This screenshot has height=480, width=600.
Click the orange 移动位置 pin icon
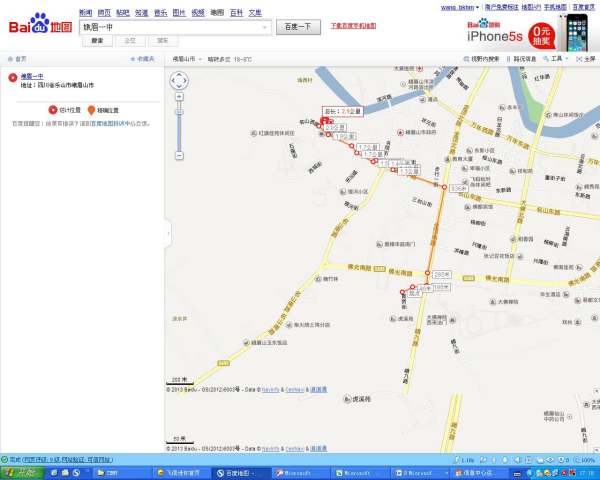[x=93, y=109]
